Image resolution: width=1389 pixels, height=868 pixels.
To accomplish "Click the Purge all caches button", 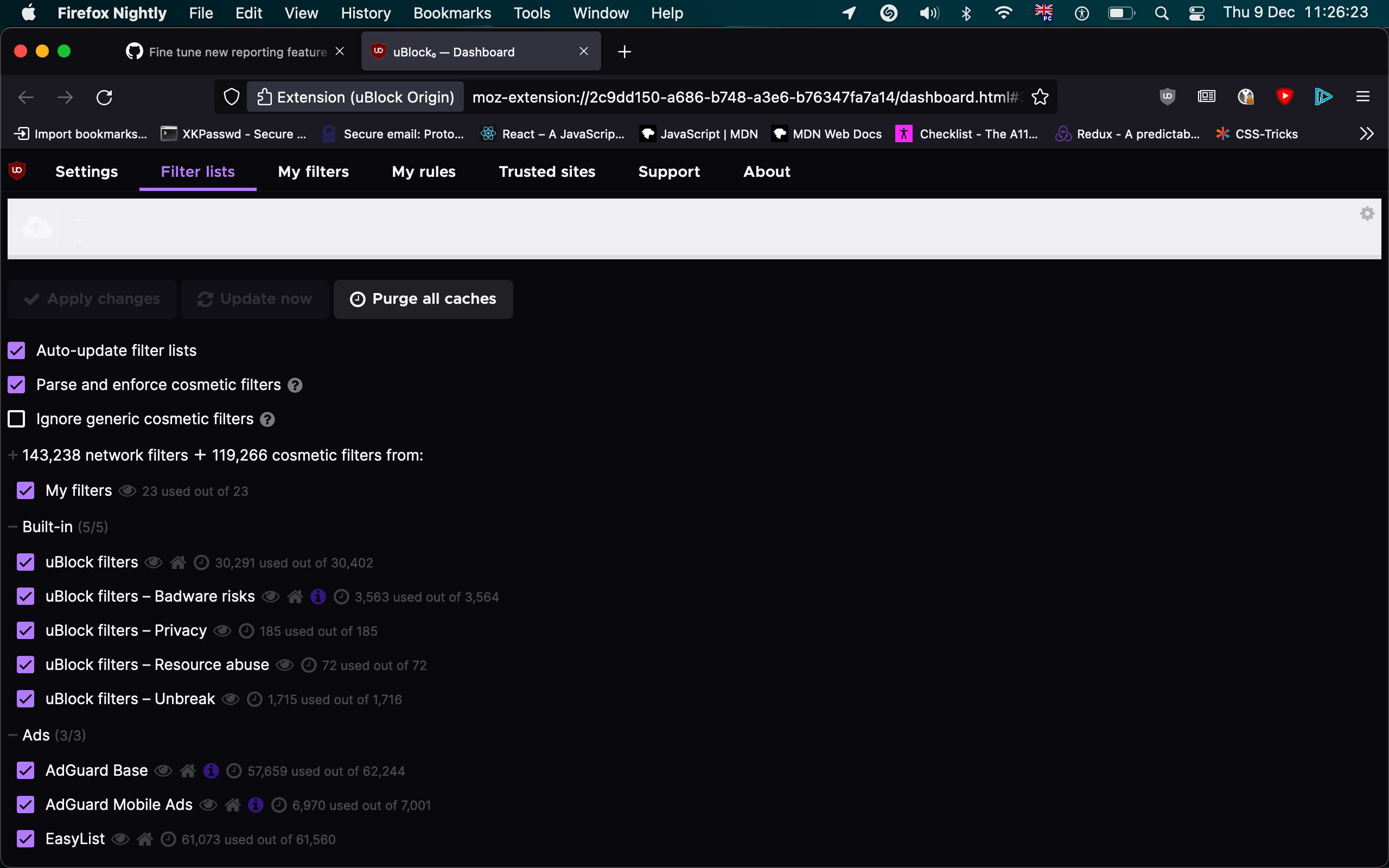I will [423, 298].
